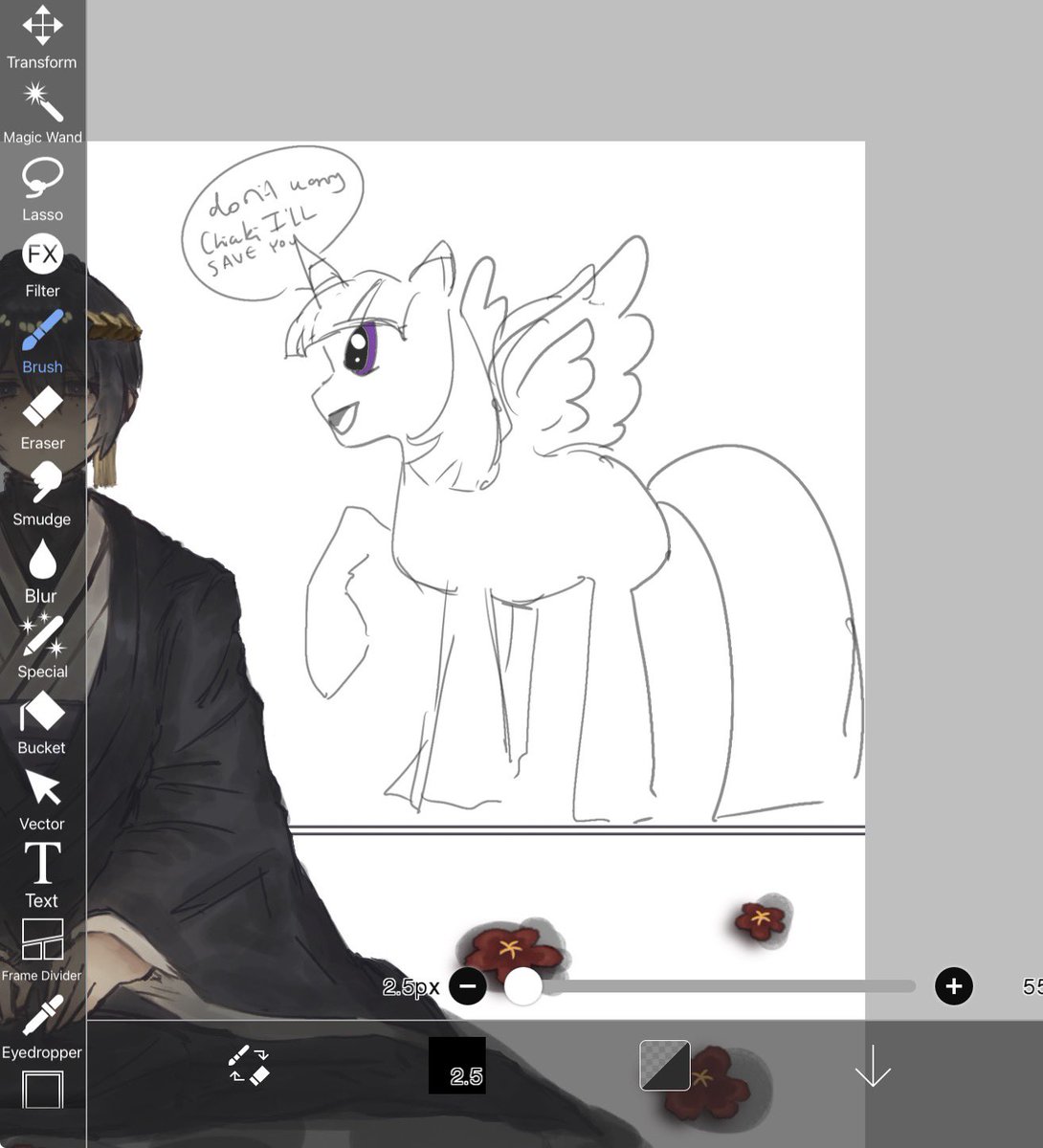The image size is (1043, 1148).
Task: Select the Bucket fill tool
Action: [42, 723]
